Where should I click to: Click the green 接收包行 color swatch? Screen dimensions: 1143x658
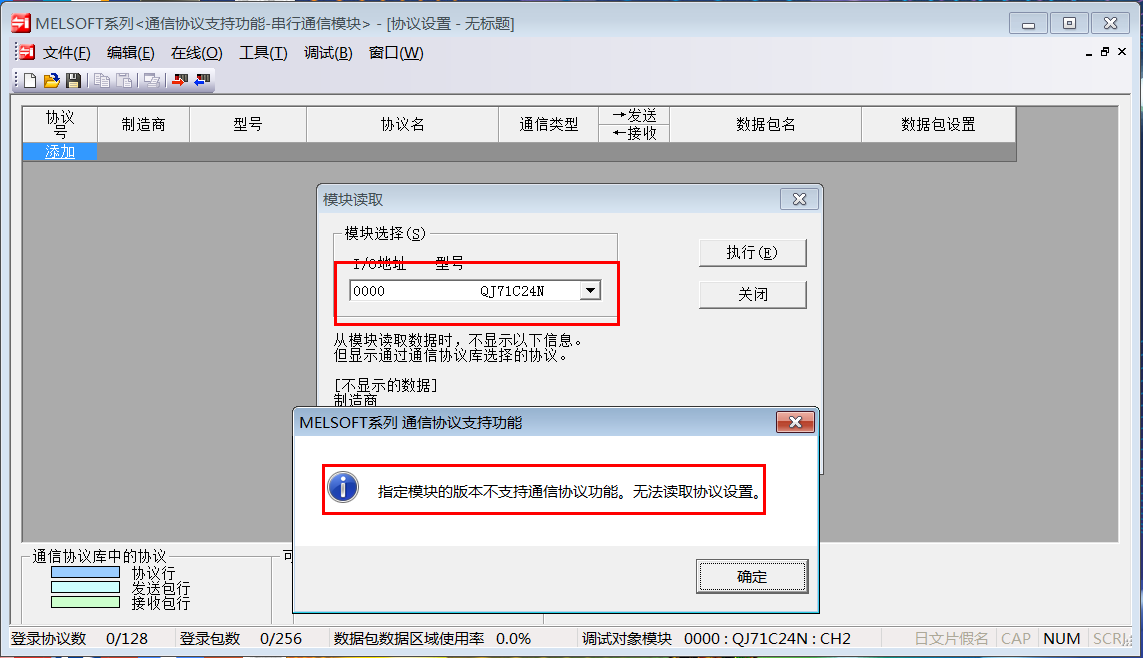(x=85, y=602)
